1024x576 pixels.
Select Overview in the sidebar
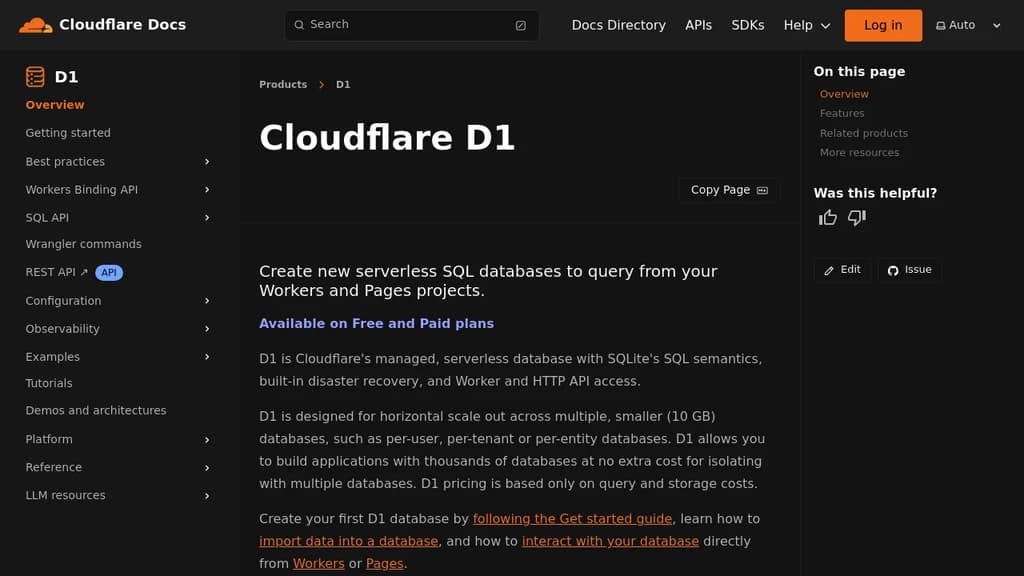click(55, 104)
